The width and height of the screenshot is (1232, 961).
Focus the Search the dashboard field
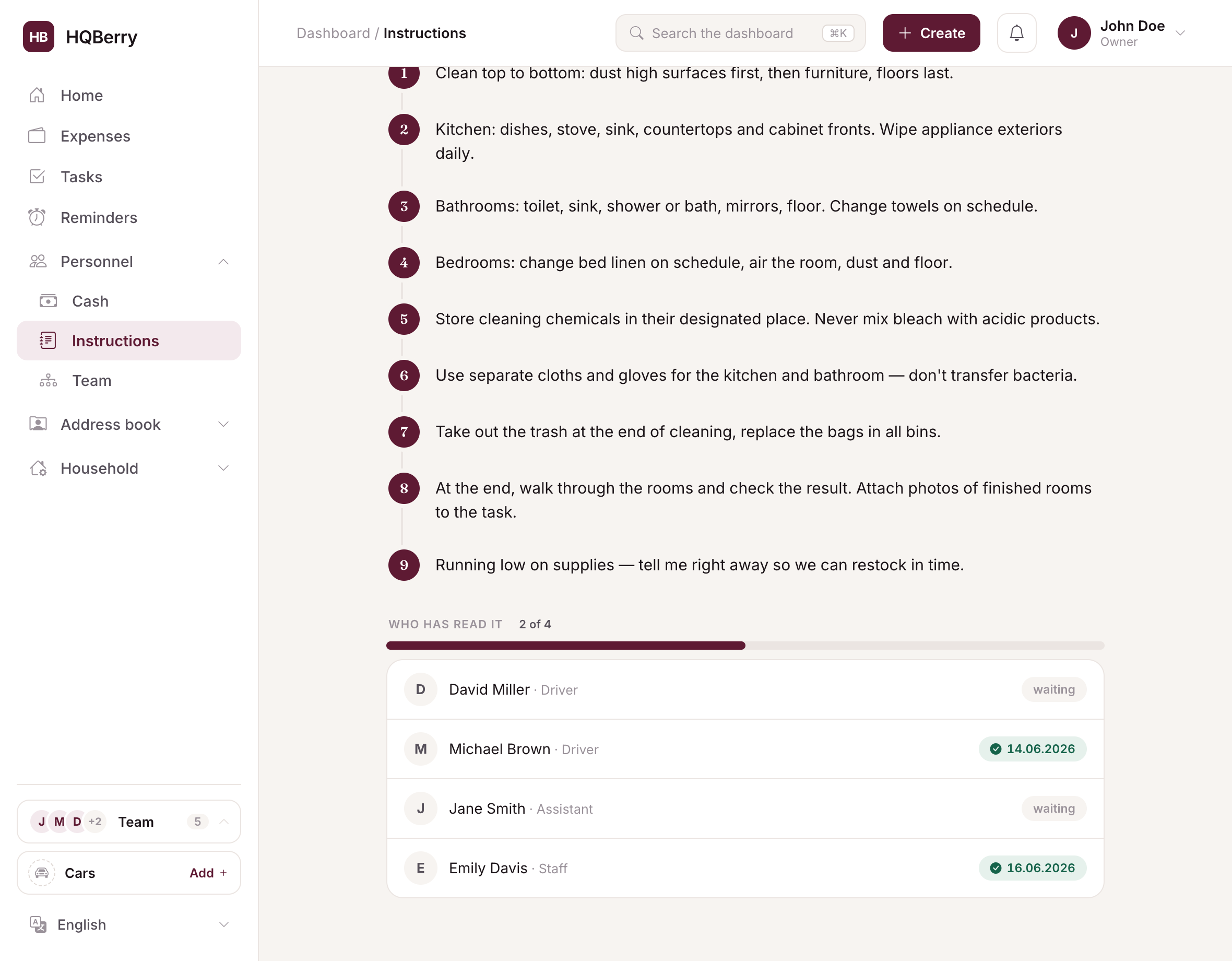click(740, 33)
